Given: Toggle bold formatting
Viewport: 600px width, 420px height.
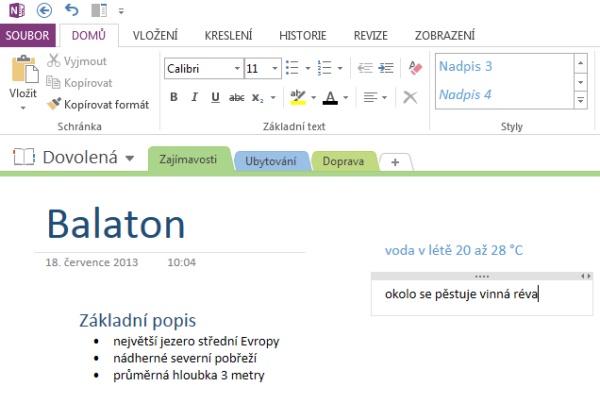Looking at the screenshot, I should pos(173,97).
